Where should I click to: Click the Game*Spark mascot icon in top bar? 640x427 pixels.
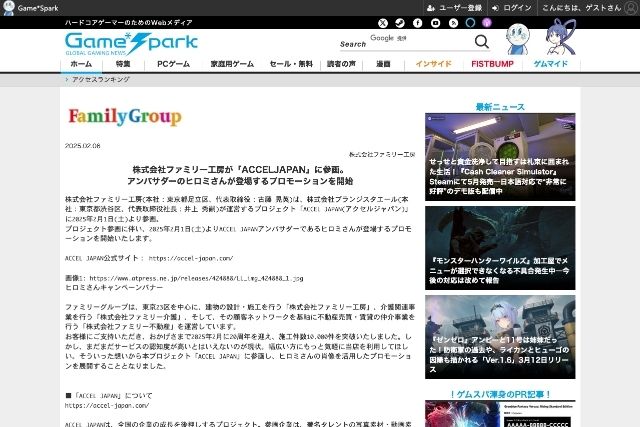coord(9,8)
